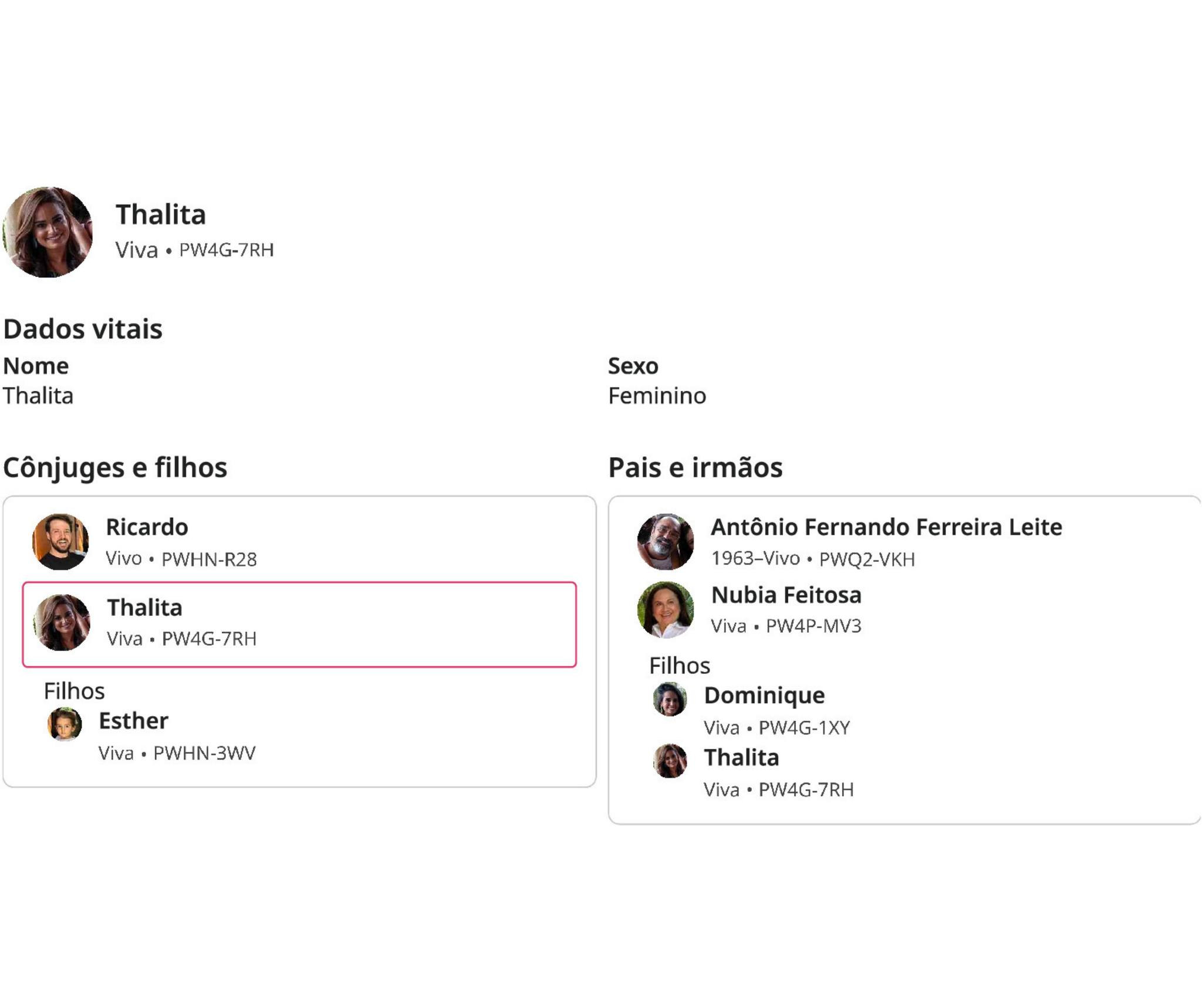Open the Esther child name link
Screen dimensions: 1202x1008
pos(133,720)
